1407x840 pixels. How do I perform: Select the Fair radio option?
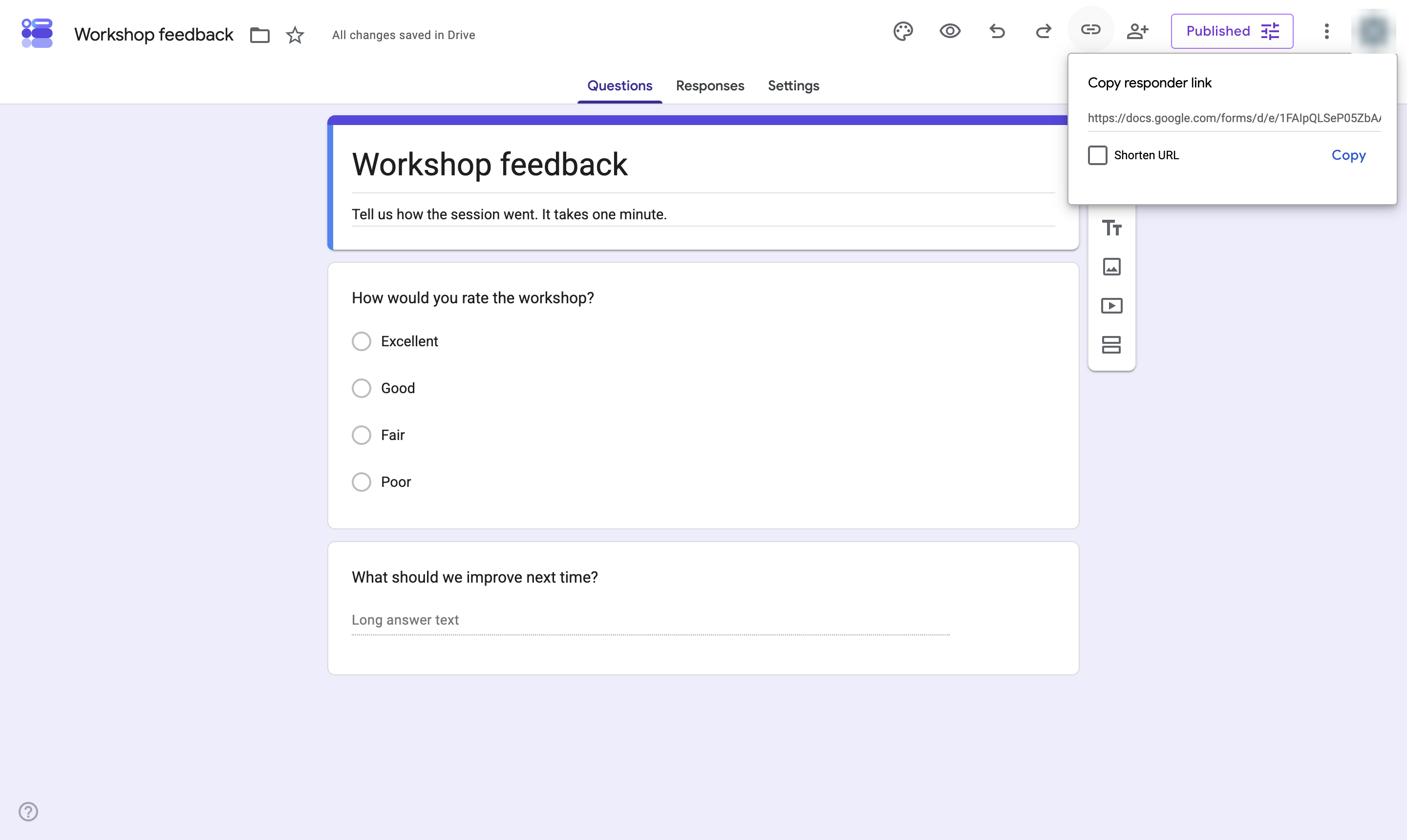(361, 435)
